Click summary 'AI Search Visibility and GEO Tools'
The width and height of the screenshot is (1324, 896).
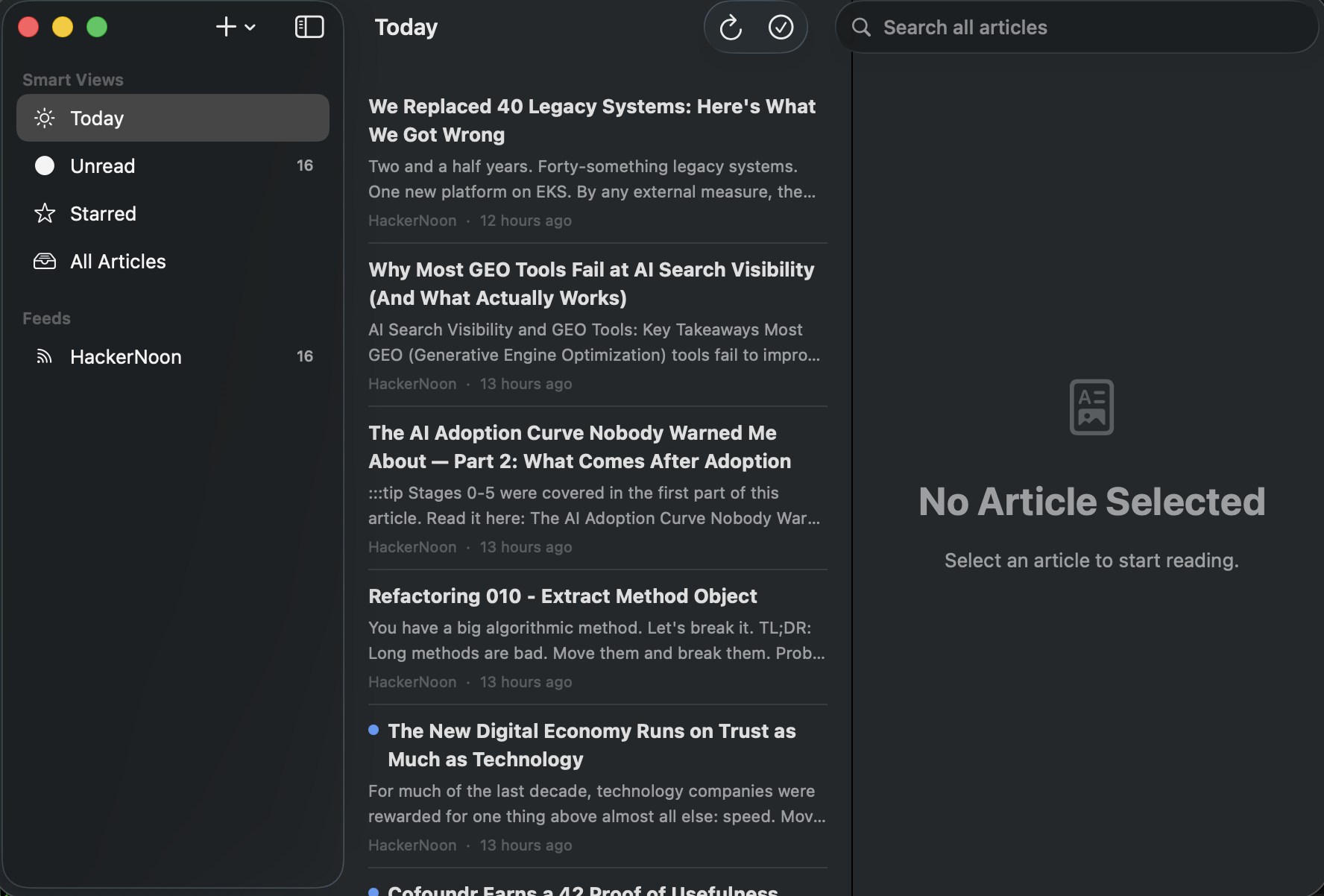point(594,342)
